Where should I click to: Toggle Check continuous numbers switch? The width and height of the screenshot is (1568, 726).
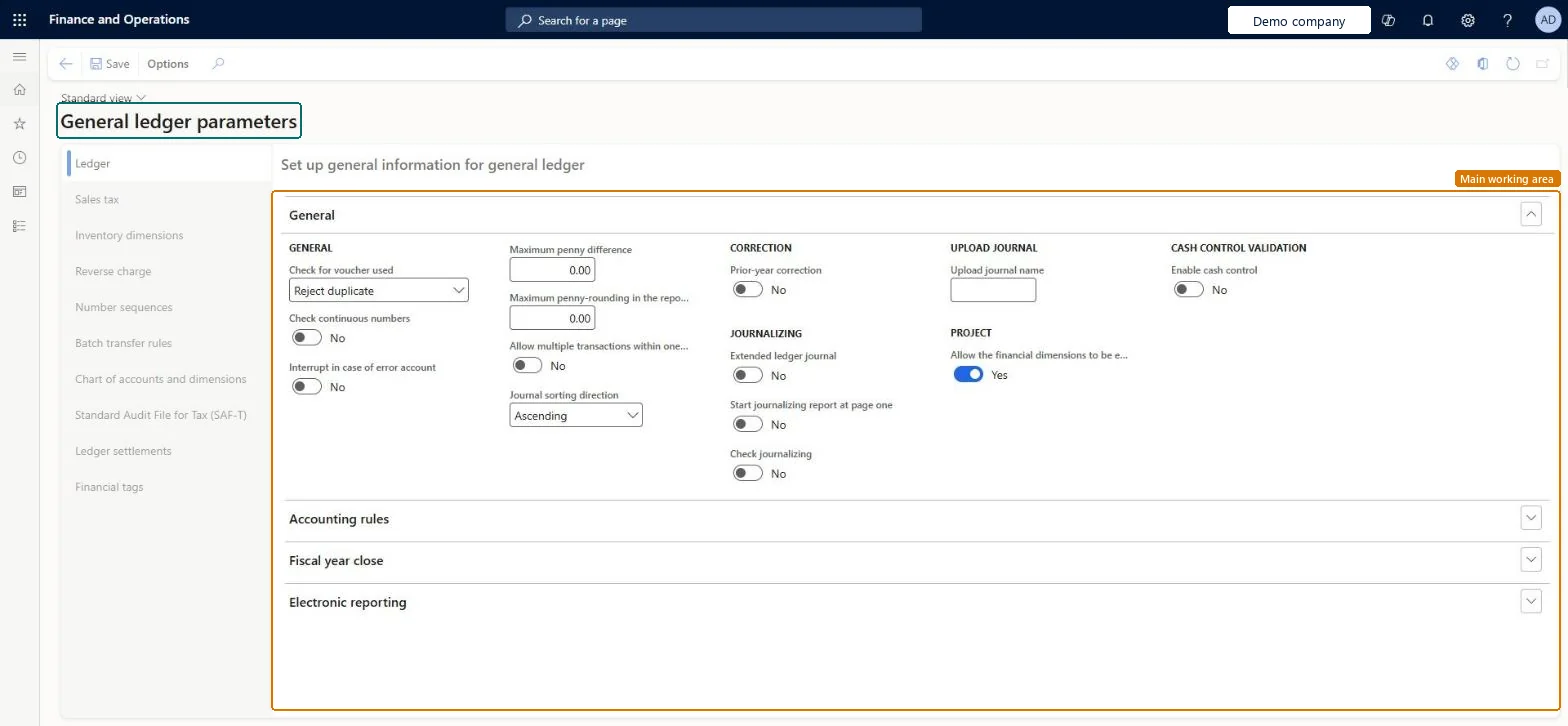307,338
